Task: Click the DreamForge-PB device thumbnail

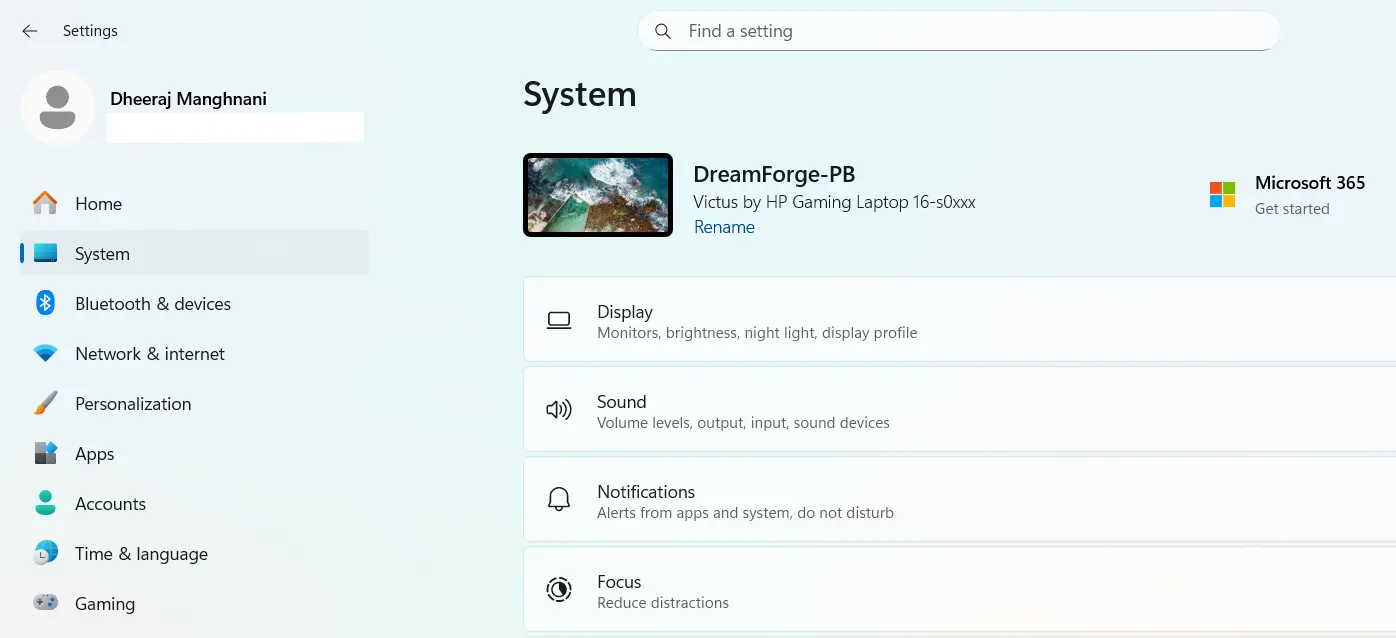Action: pos(597,194)
